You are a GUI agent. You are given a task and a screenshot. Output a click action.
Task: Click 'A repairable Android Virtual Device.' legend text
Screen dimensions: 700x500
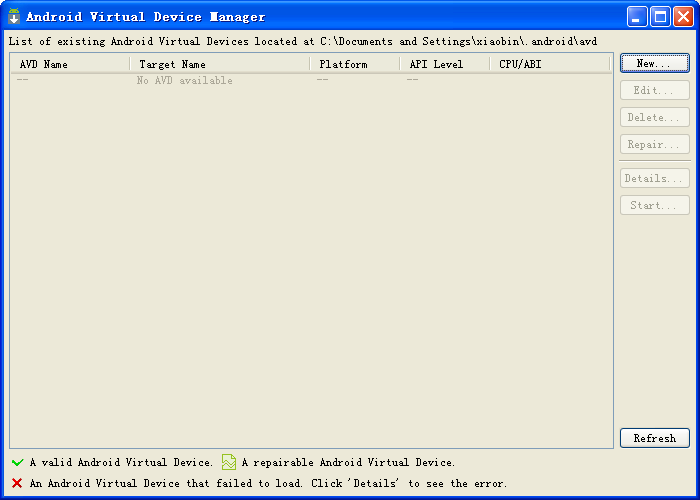(348, 462)
